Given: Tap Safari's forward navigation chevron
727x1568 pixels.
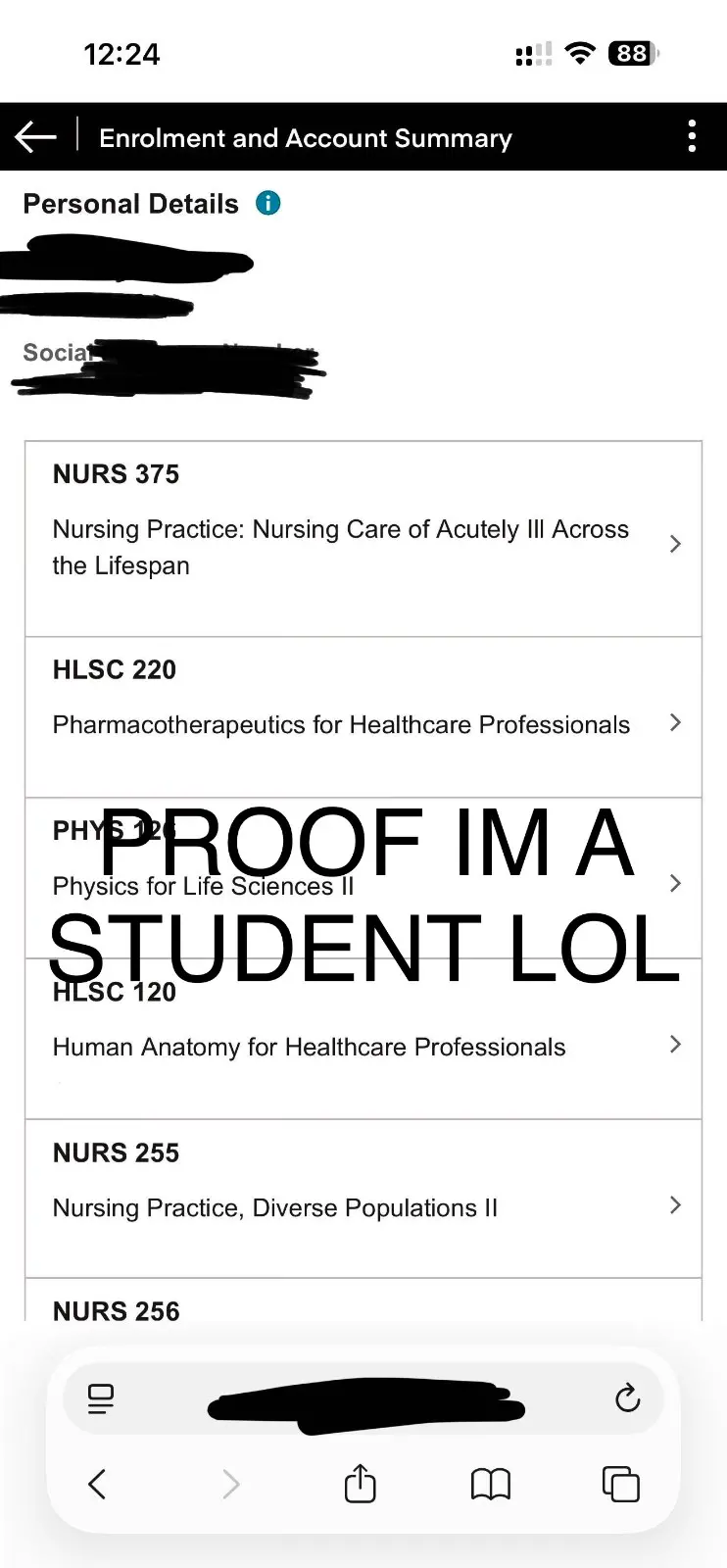Looking at the screenshot, I should (x=230, y=1484).
